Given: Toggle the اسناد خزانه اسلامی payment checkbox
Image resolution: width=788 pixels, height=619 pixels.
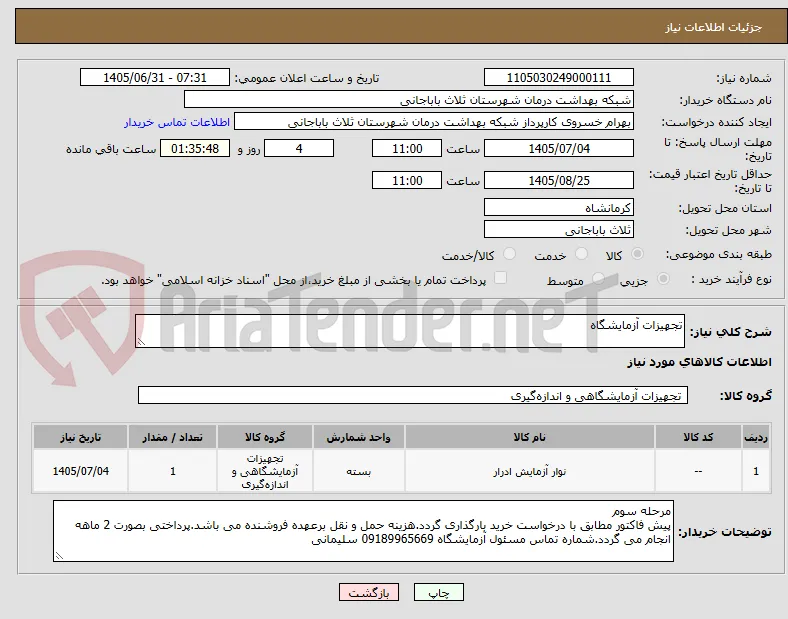Looking at the screenshot, I should click(x=501, y=278).
